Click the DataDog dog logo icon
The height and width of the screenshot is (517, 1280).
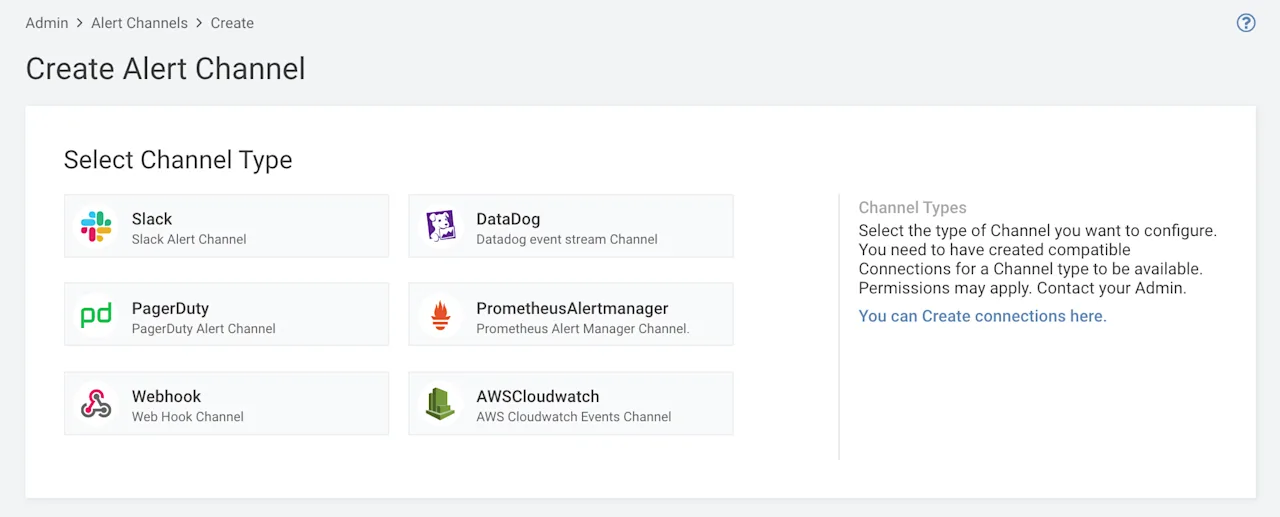coord(441,227)
